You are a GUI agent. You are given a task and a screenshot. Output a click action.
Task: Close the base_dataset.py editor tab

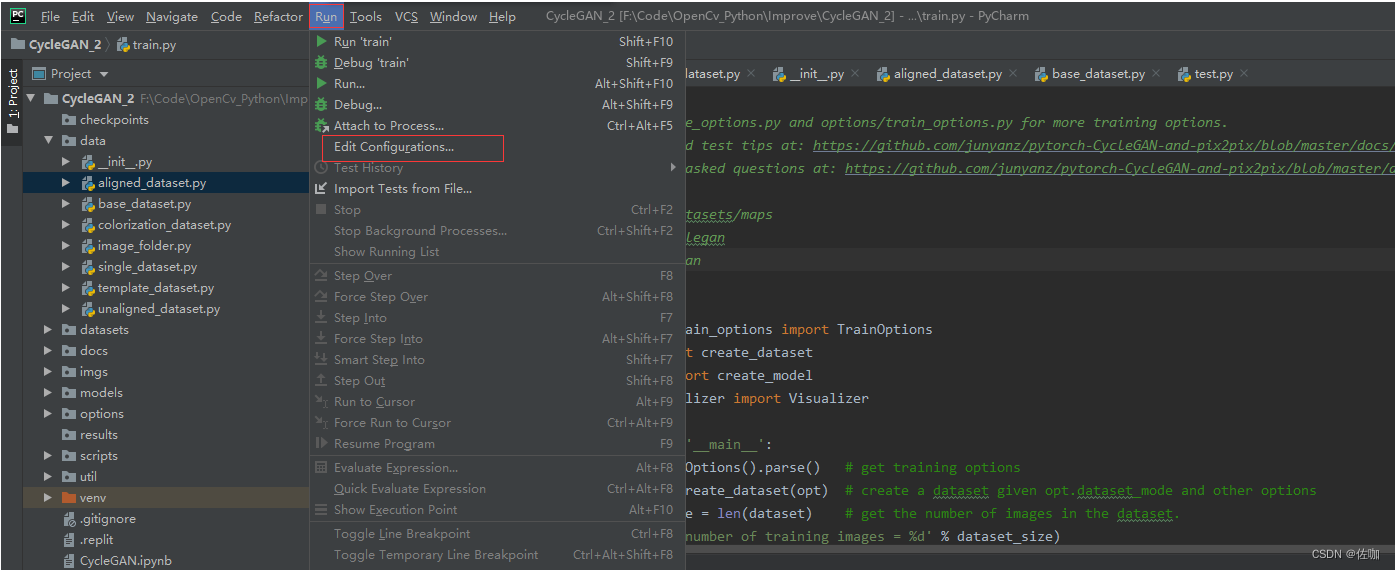tap(1156, 74)
